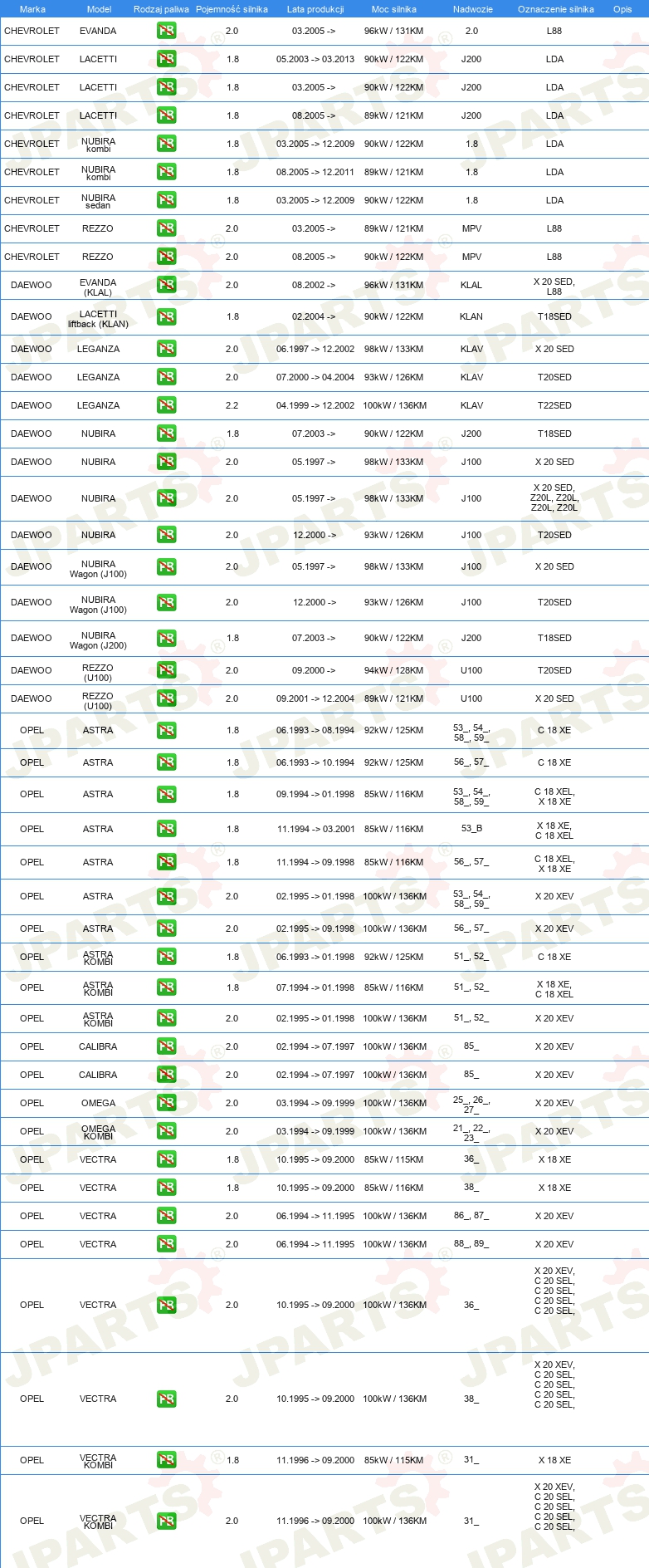Click fuel icon for Opel Astra 53_B row

166,829
